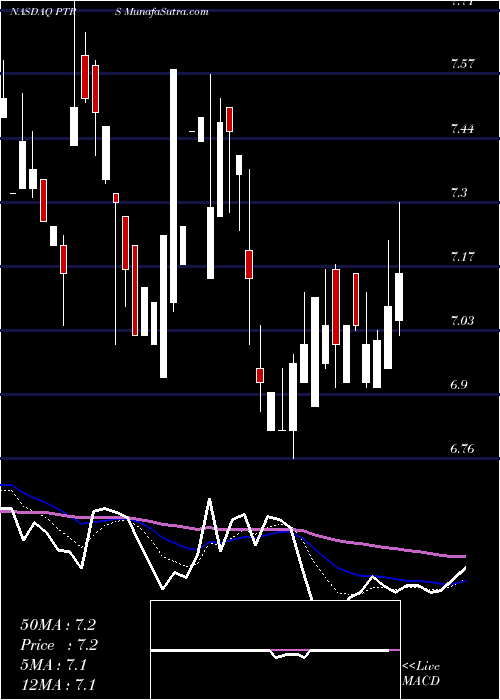This screenshot has height=700, width=500.
Task: Click the 12MA : 7.1 reading
Action: tap(58, 684)
